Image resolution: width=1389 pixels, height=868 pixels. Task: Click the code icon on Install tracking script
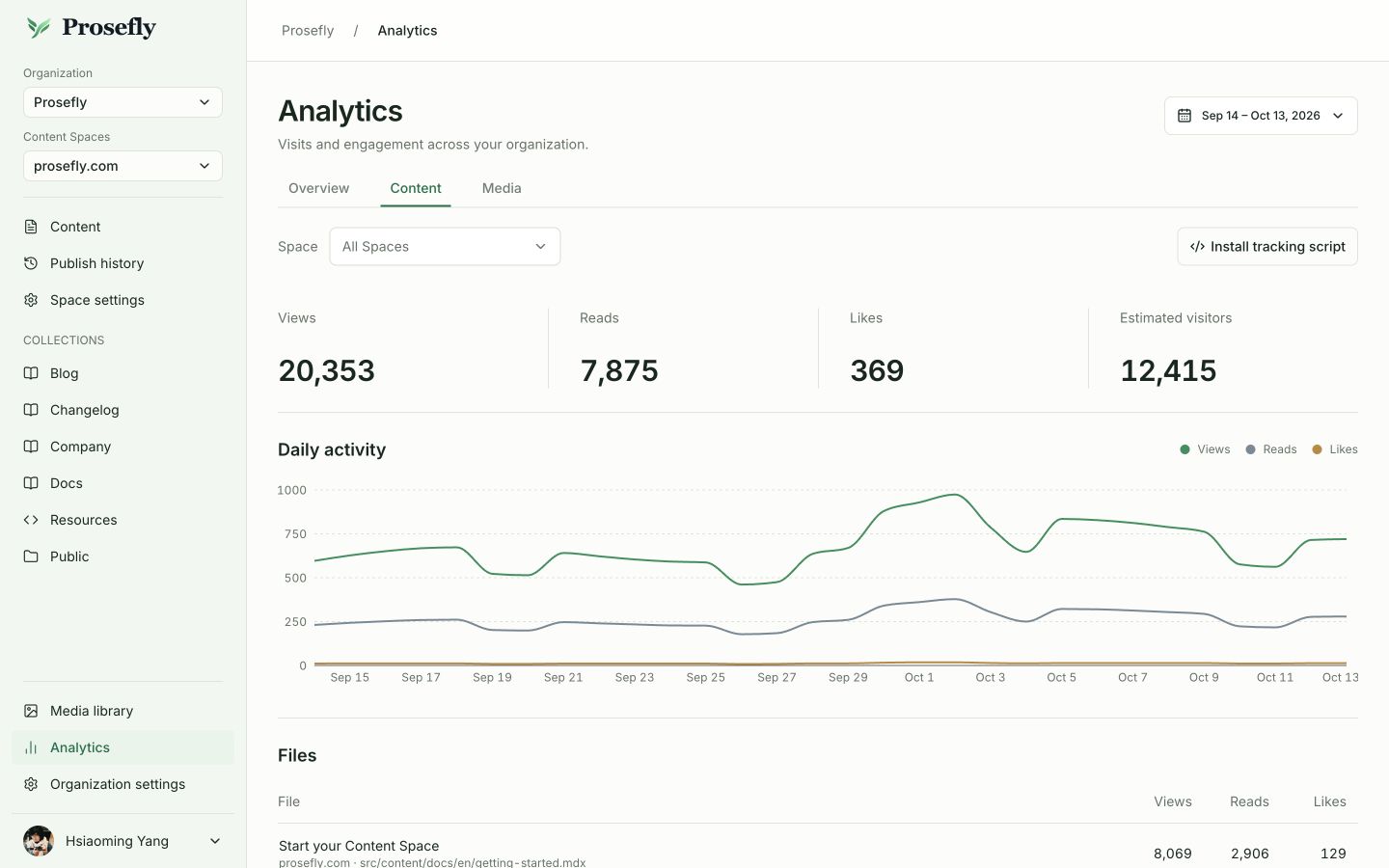[1197, 247]
